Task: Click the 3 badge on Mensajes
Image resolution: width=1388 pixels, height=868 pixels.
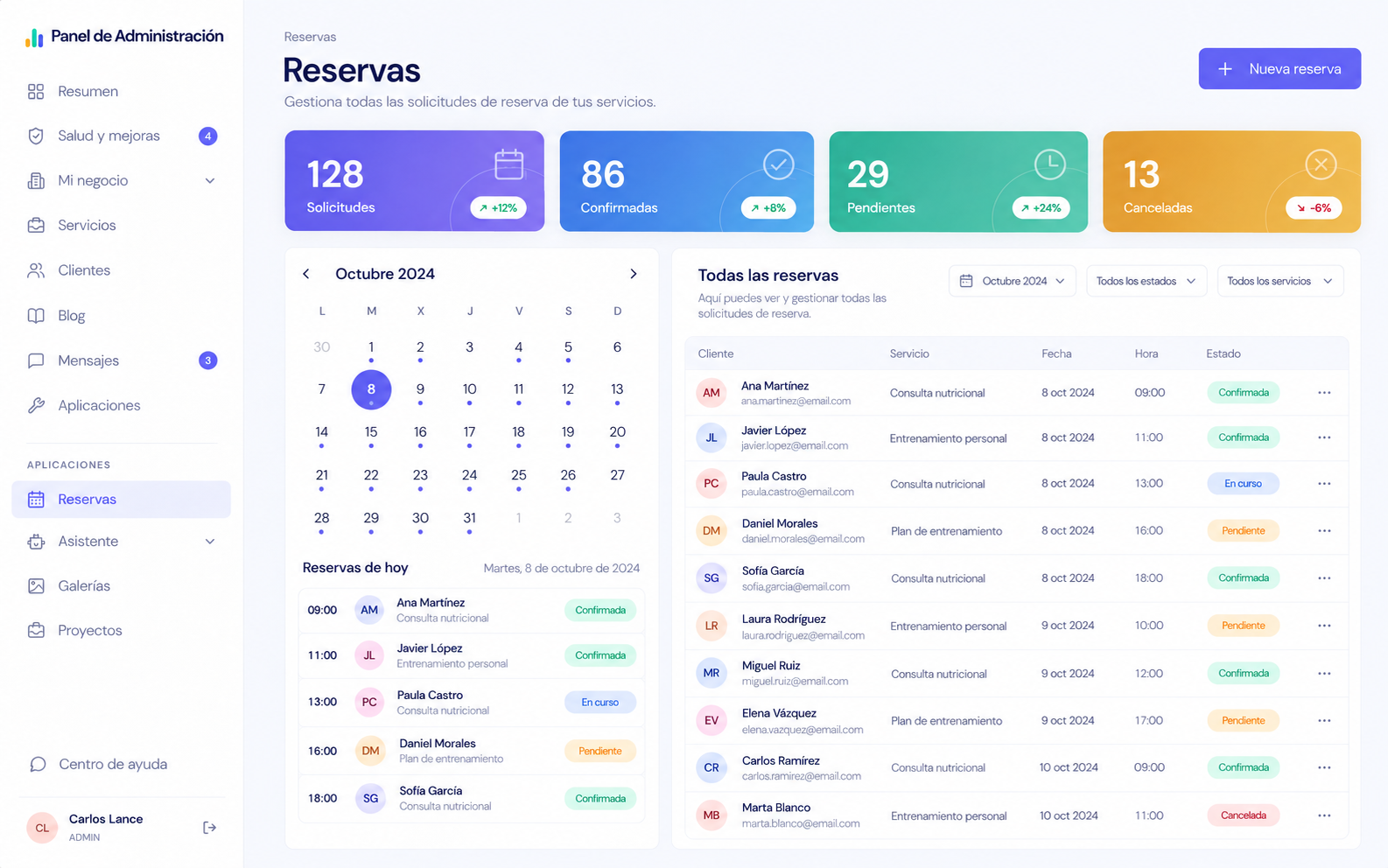Action: pyautogui.click(x=207, y=360)
